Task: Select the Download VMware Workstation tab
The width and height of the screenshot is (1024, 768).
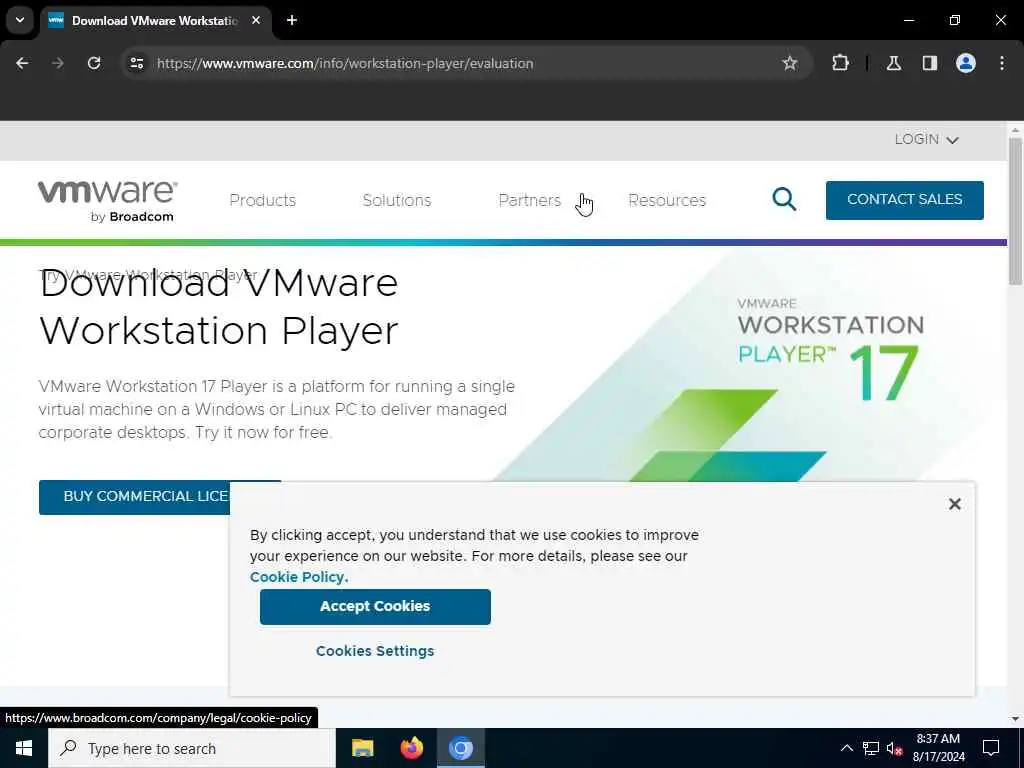Action: tap(155, 20)
